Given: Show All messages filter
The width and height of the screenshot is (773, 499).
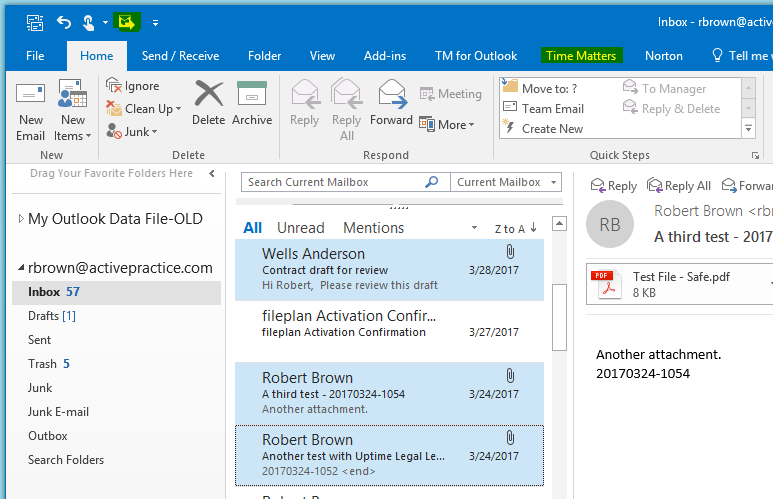Looking at the screenshot, I should point(252,228).
